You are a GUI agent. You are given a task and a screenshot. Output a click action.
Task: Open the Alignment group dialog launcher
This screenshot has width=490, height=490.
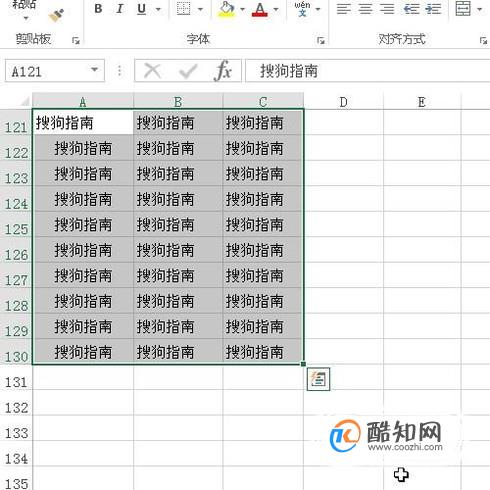coord(483,41)
